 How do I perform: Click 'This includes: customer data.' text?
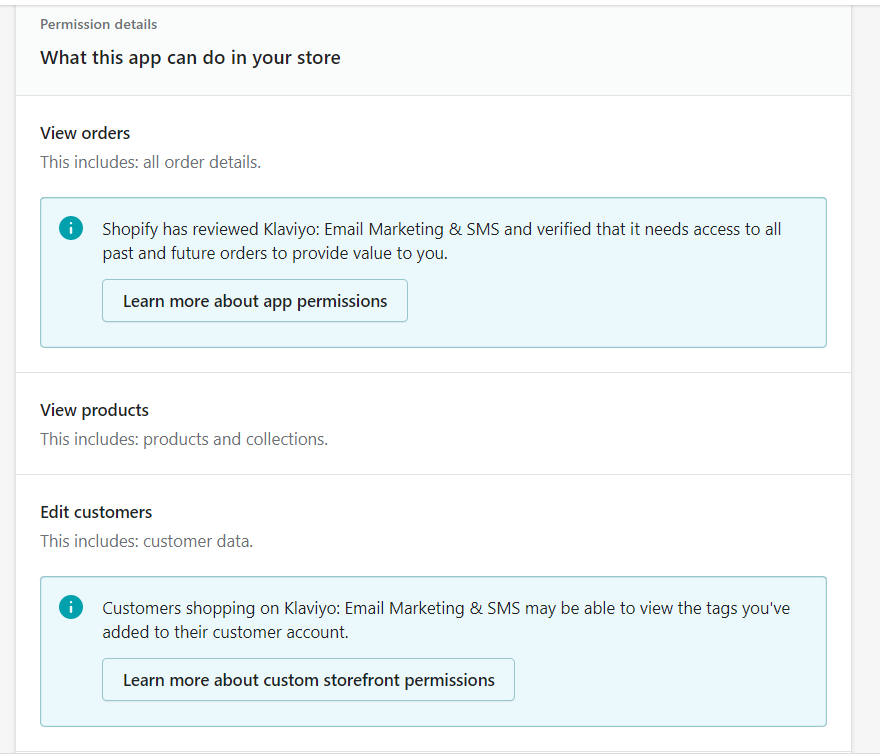(x=146, y=541)
